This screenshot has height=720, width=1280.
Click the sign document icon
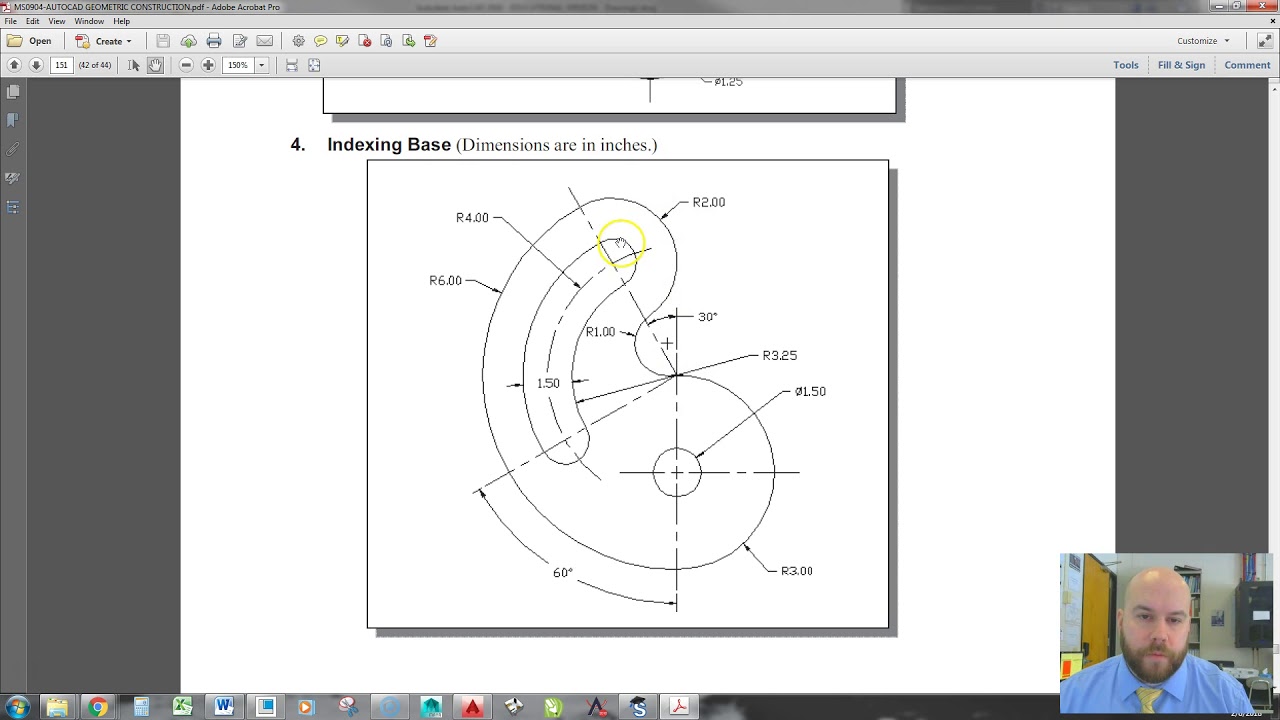coord(430,41)
